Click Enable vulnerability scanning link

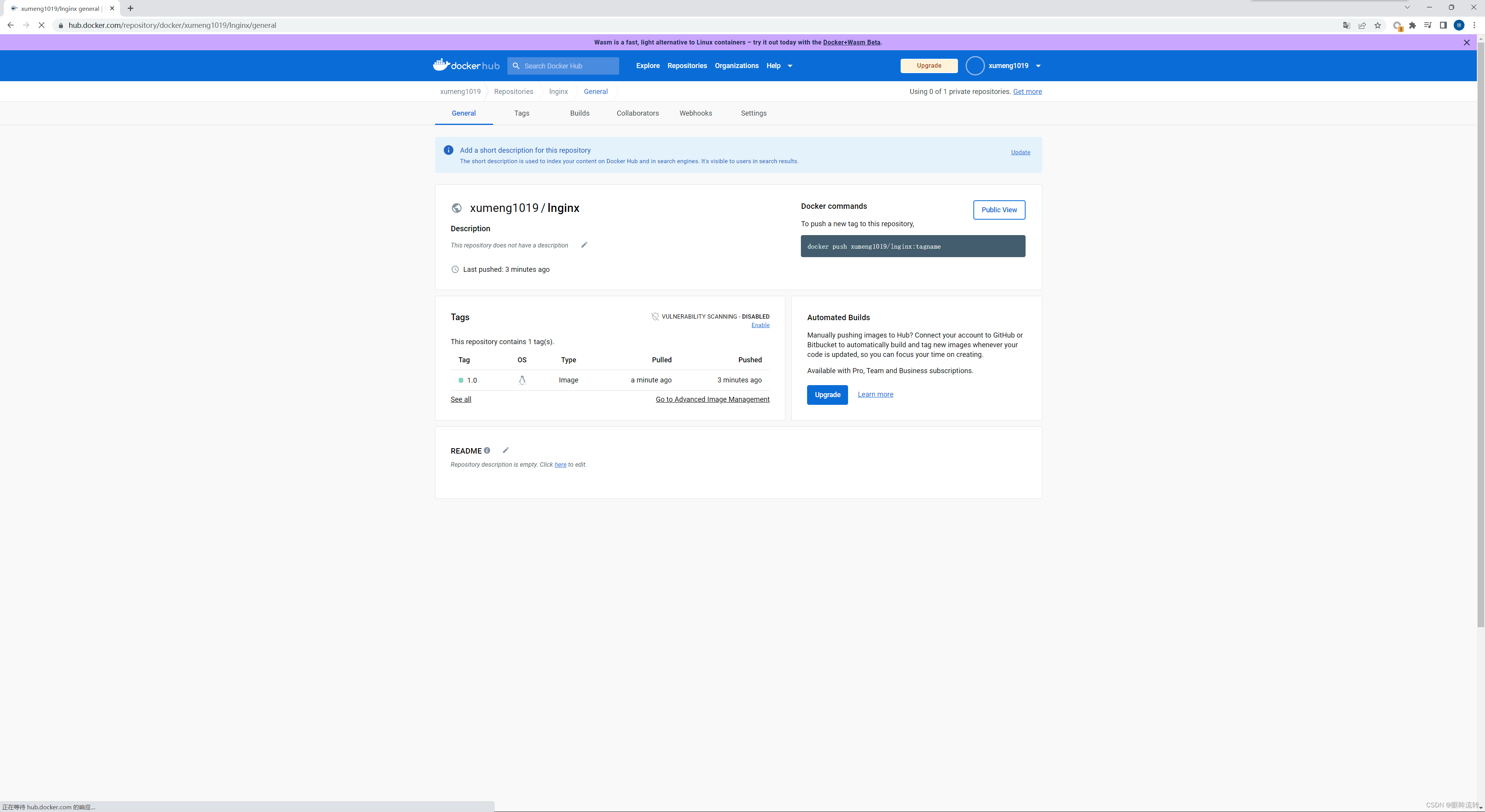(760, 325)
